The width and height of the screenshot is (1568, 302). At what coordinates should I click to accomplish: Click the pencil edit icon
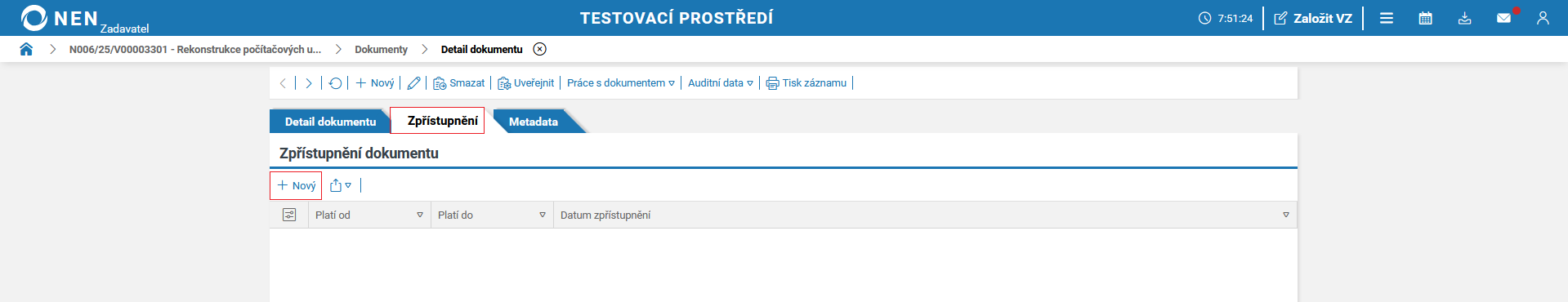(x=413, y=83)
